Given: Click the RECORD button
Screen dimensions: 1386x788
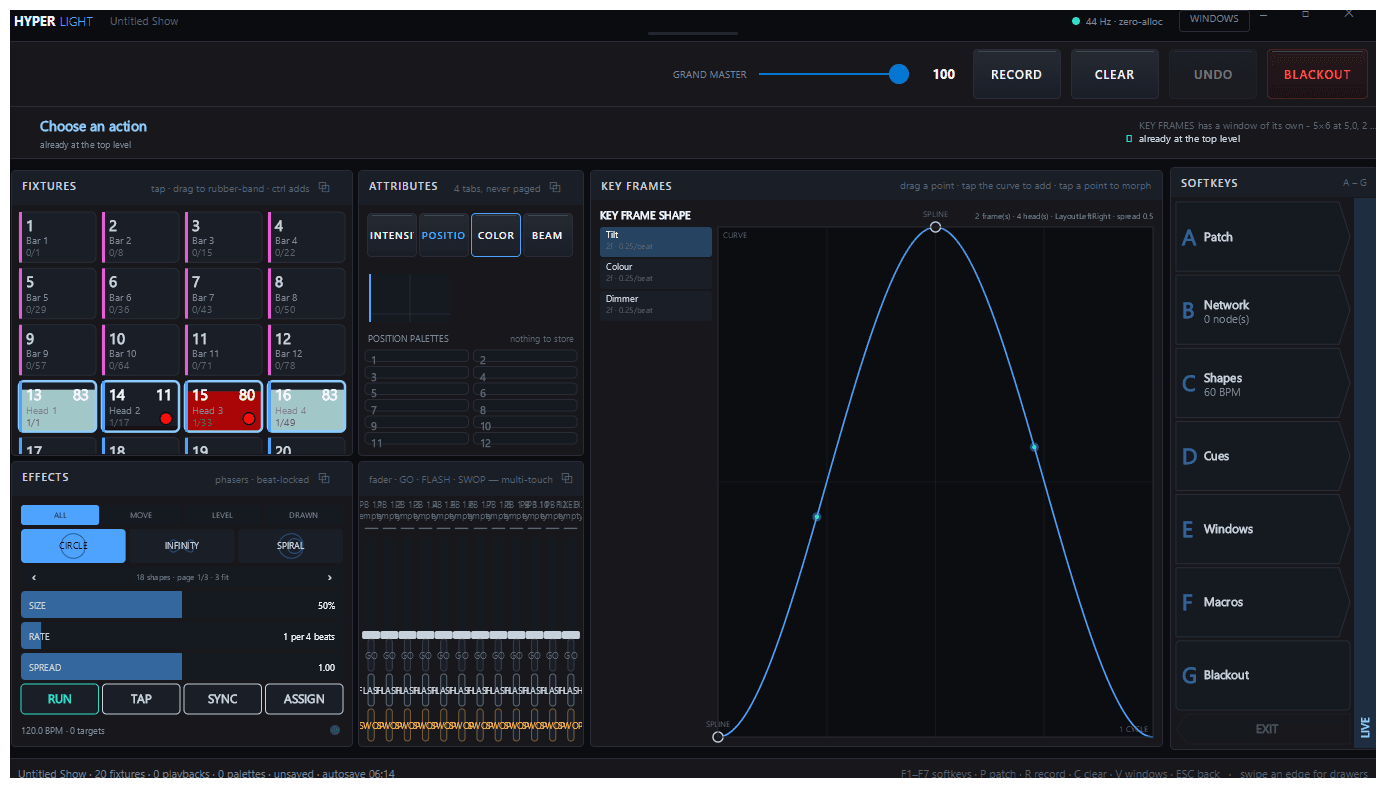Looking at the screenshot, I should [x=1016, y=75].
